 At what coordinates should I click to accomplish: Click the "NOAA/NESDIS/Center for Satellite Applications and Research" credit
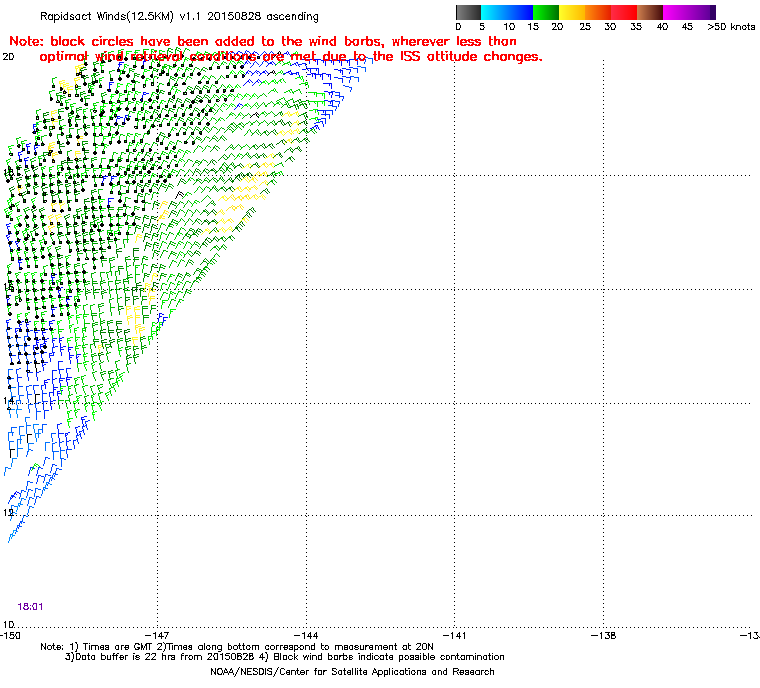[352, 672]
